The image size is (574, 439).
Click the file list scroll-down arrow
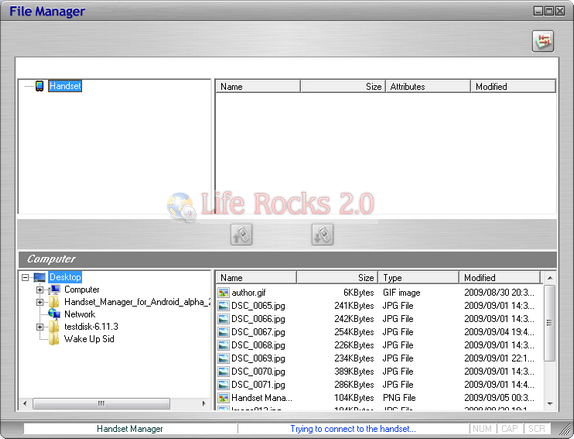pyautogui.click(x=549, y=403)
